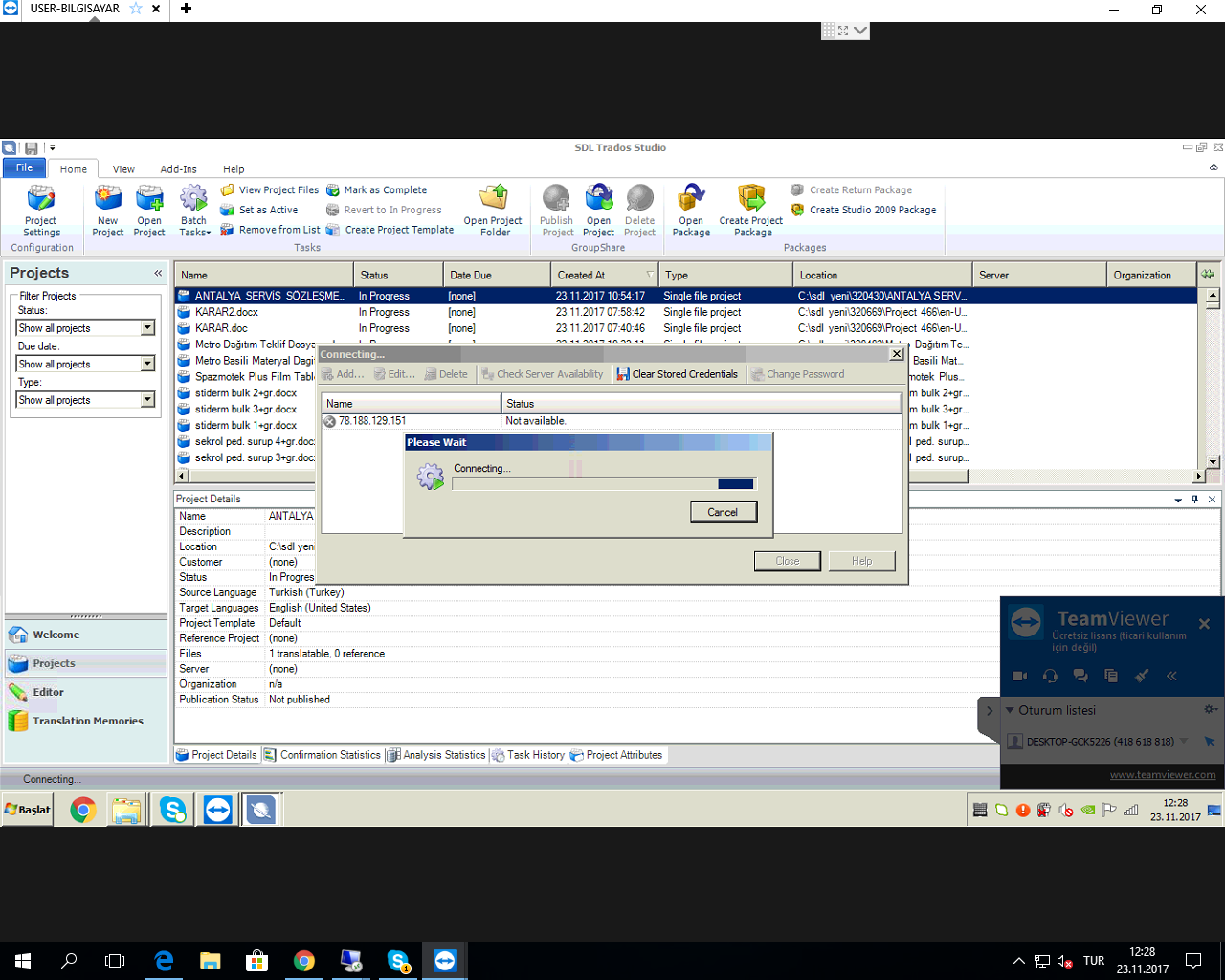Image resolution: width=1225 pixels, height=980 pixels.
Task: Click Edit... in the server dialog toolbar
Action: pos(394,374)
